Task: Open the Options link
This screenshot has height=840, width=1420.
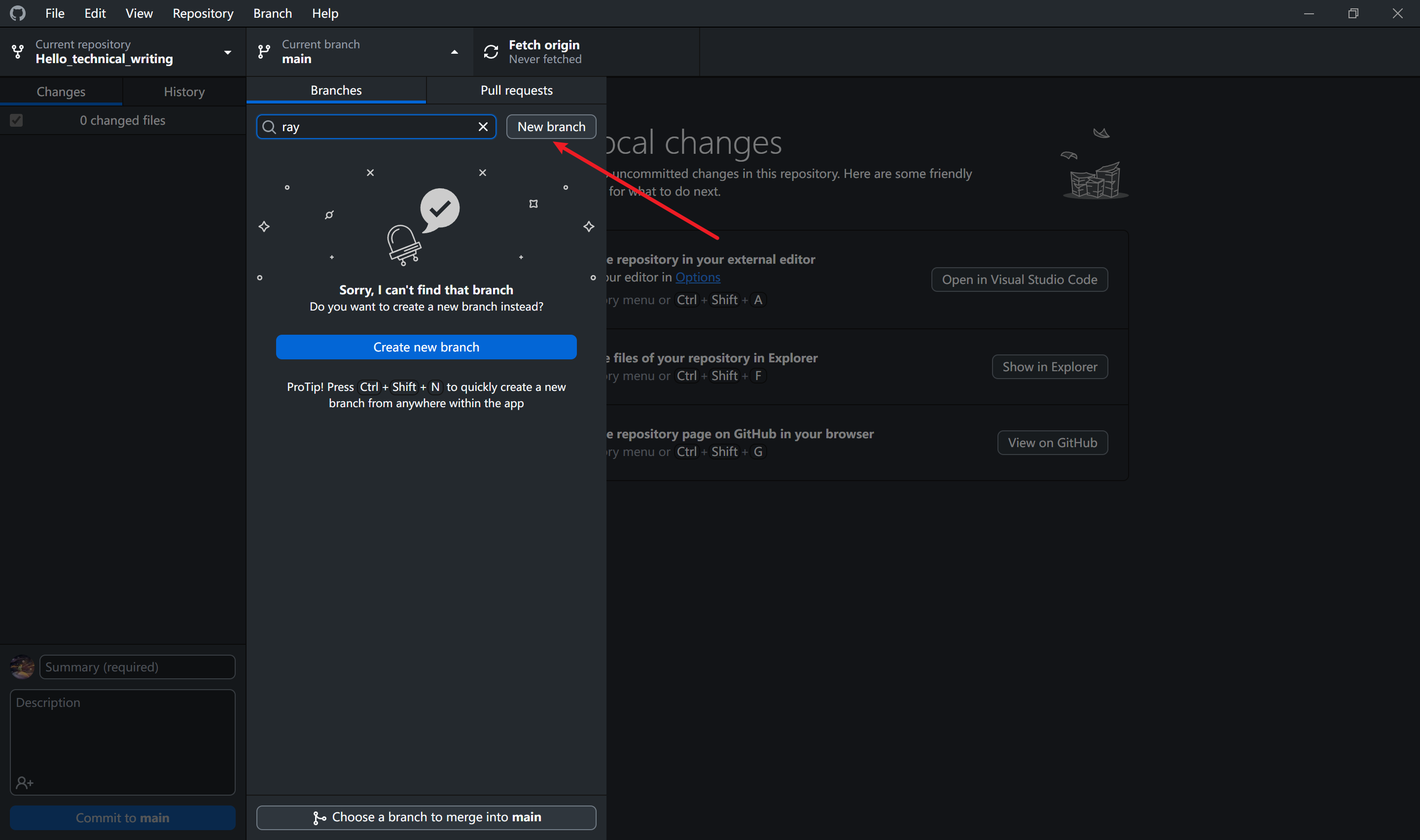Action: (697, 278)
